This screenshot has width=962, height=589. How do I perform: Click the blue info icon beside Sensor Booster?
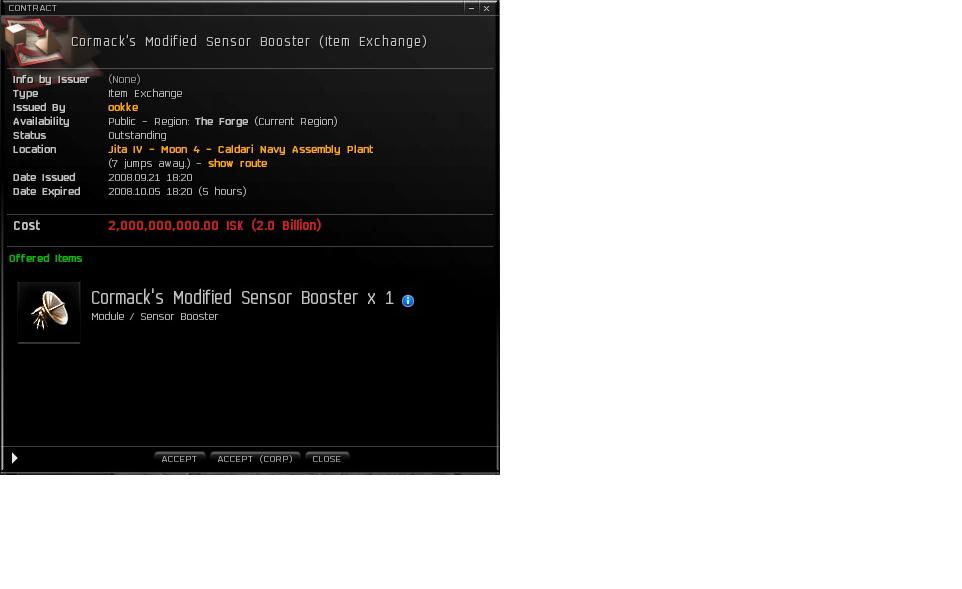point(408,301)
